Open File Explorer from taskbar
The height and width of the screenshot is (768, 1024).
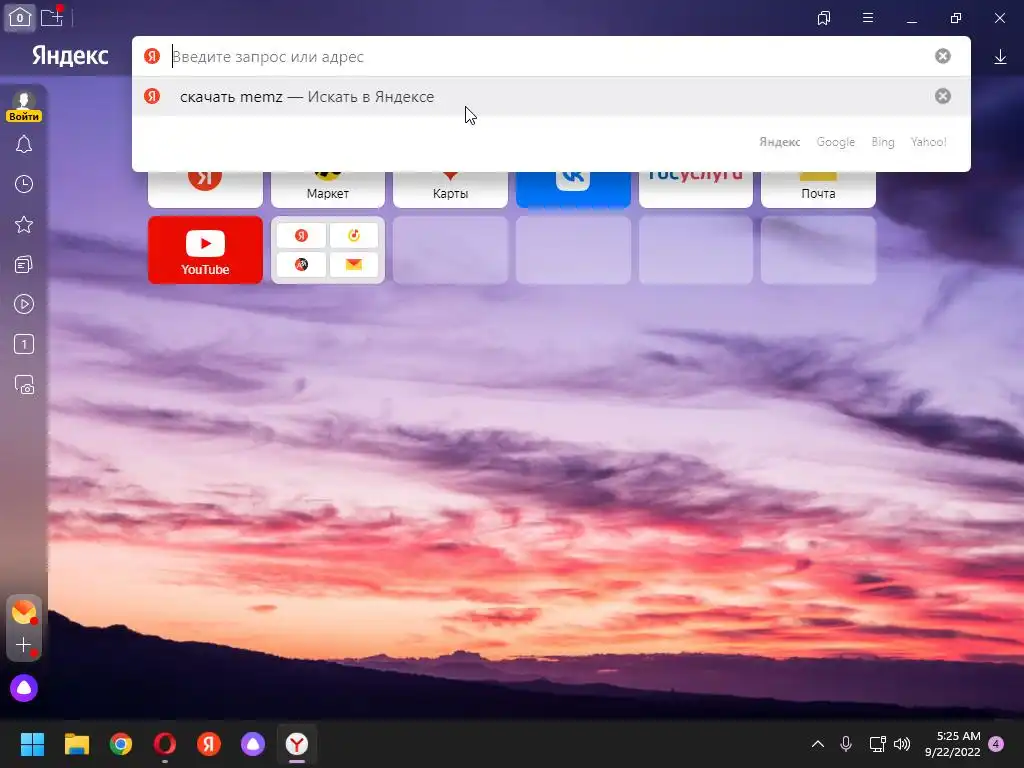(76, 744)
